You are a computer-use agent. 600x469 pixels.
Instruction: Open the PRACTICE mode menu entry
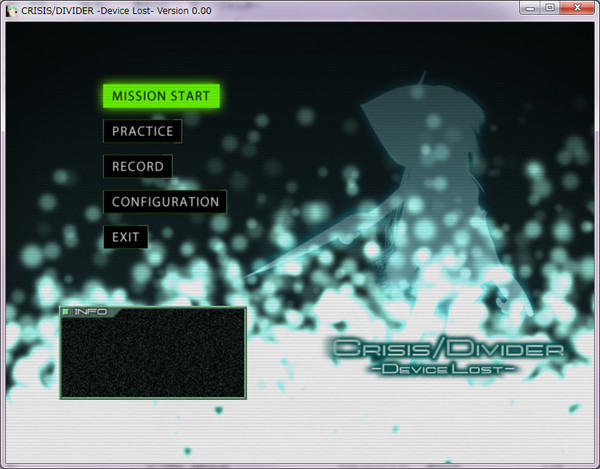click(x=142, y=131)
